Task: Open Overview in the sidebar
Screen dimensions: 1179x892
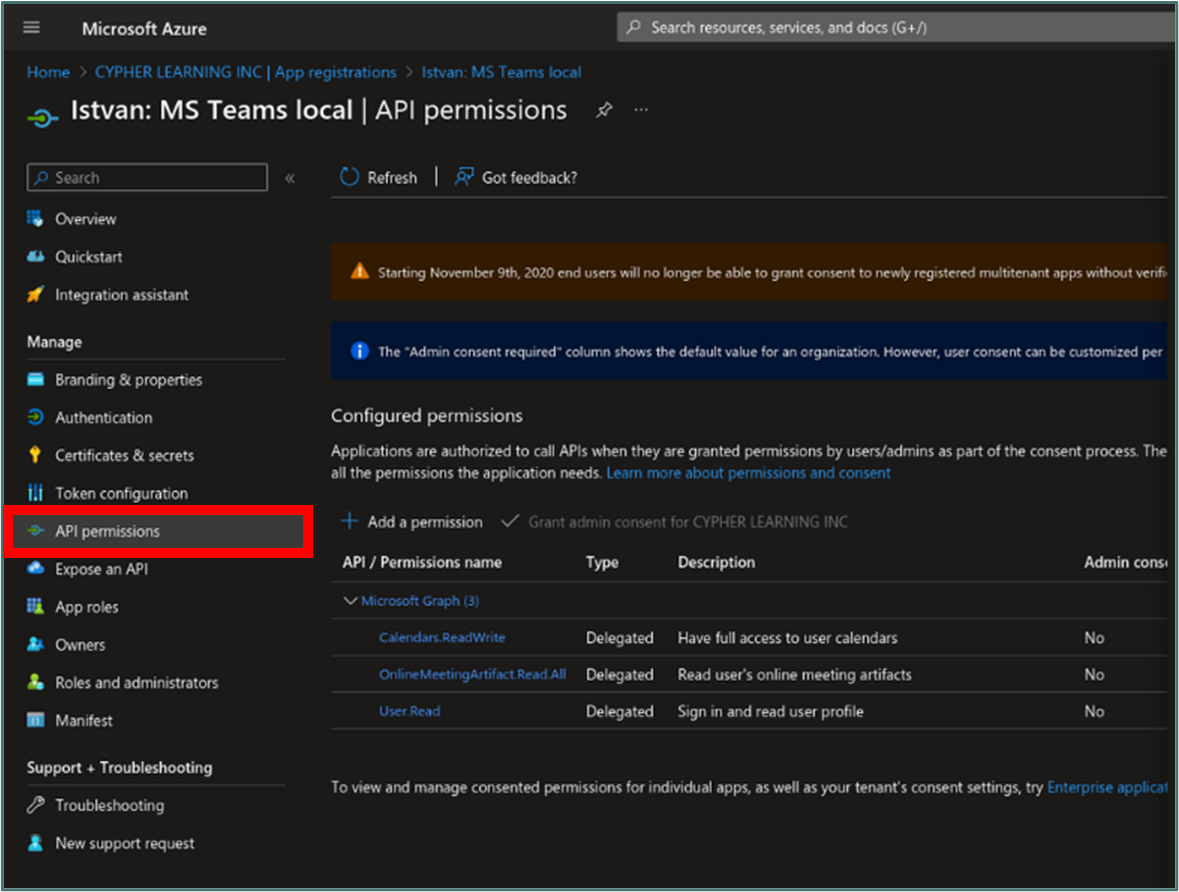Action: (86, 219)
